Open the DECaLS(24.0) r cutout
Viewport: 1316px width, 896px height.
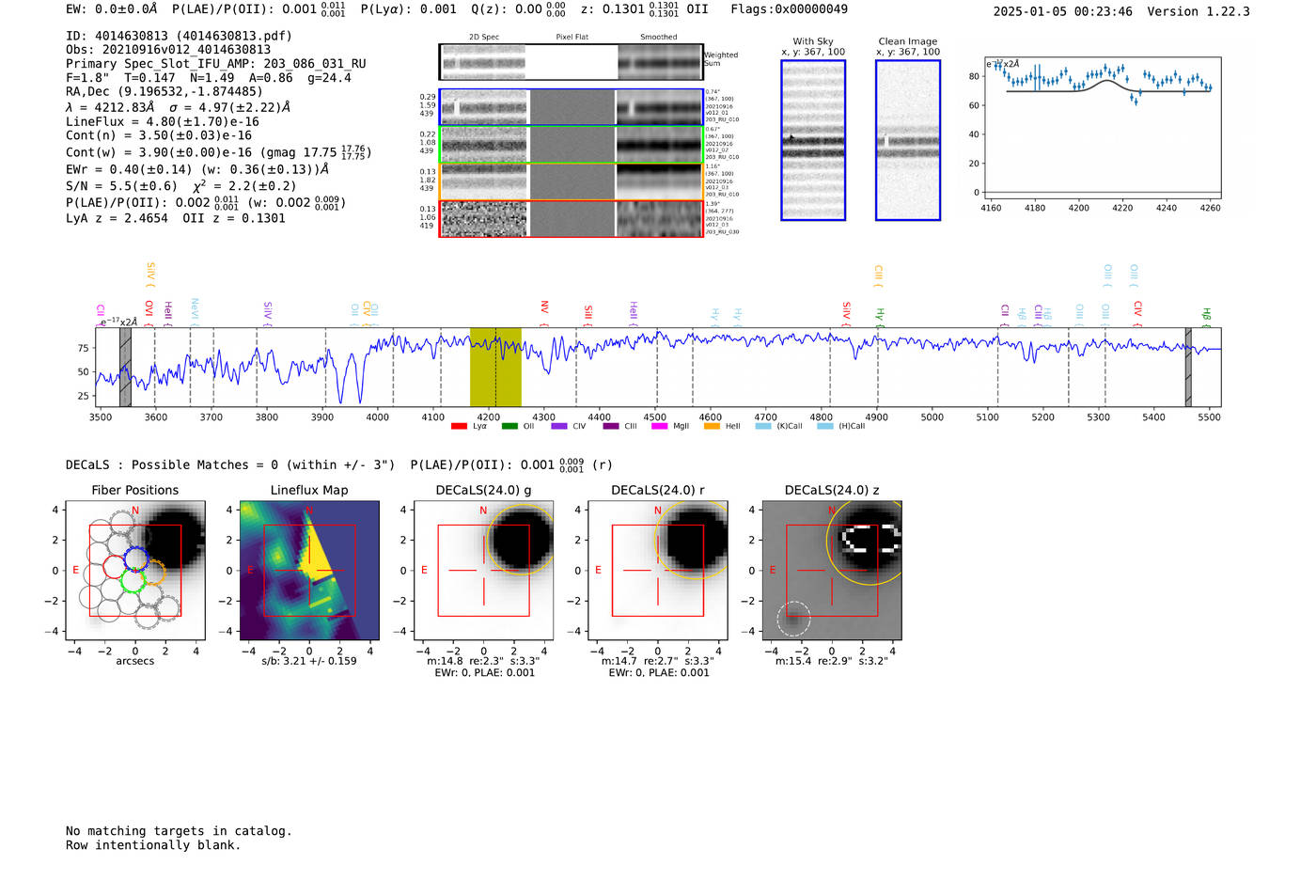(657, 571)
